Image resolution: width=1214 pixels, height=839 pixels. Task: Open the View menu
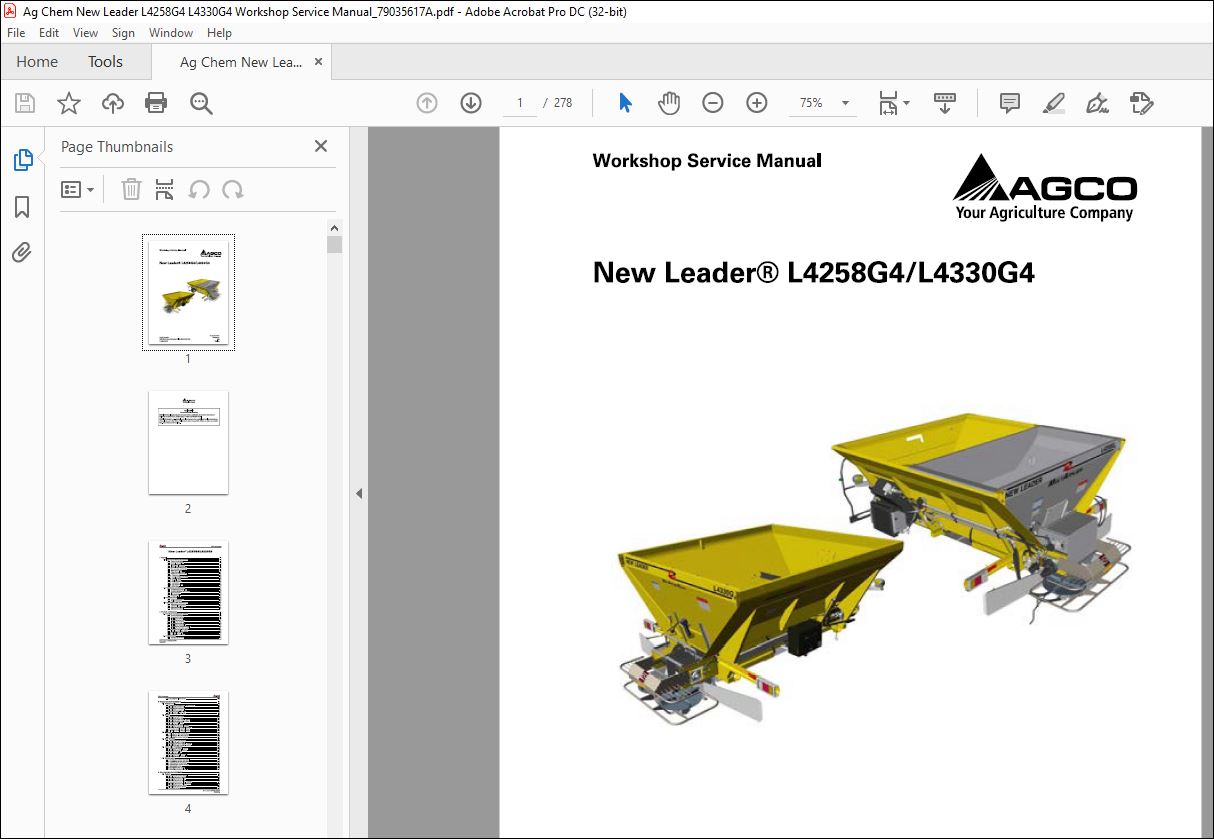[86, 33]
